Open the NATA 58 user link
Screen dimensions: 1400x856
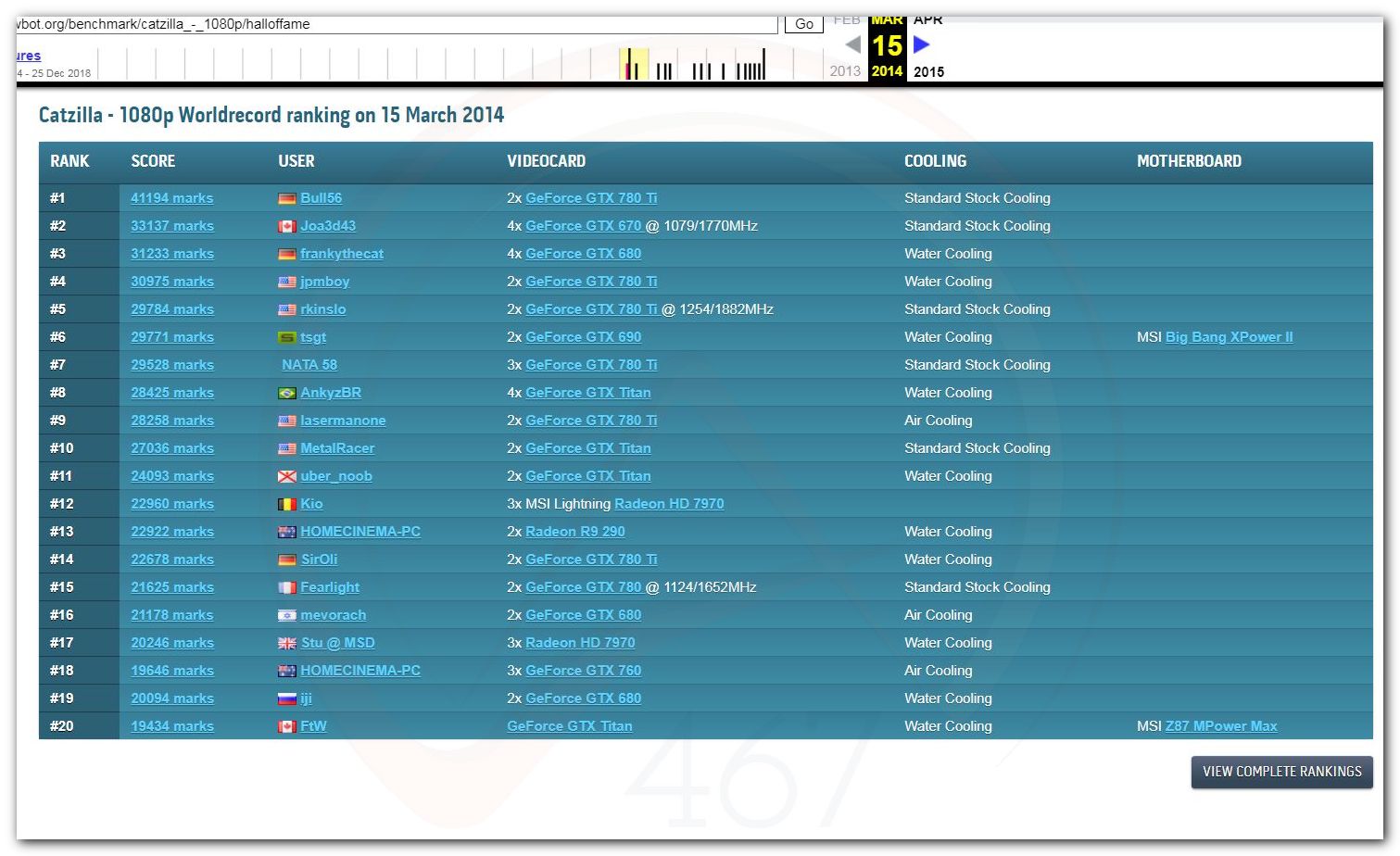pos(309,365)
